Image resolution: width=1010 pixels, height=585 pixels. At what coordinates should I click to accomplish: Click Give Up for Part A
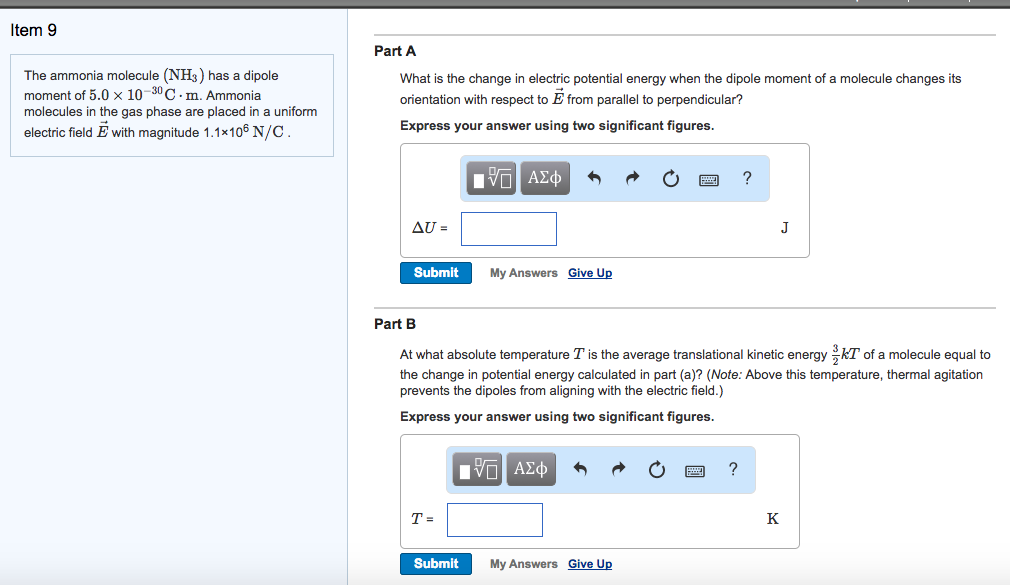tap(589, 272)
